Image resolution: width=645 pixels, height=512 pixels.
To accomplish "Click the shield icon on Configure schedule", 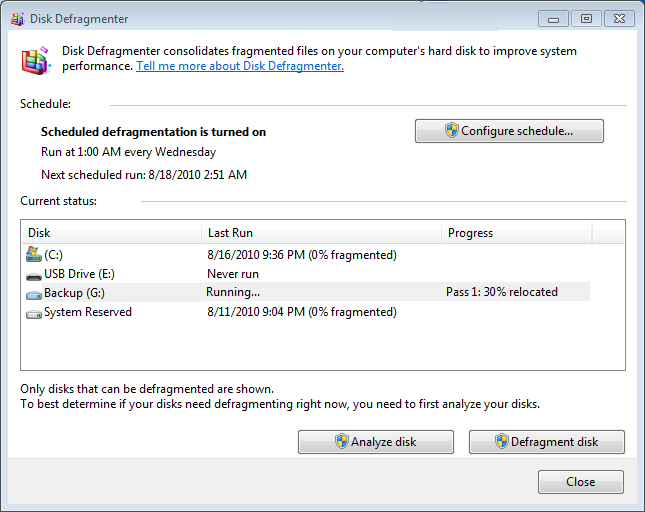I will [451, 131].
